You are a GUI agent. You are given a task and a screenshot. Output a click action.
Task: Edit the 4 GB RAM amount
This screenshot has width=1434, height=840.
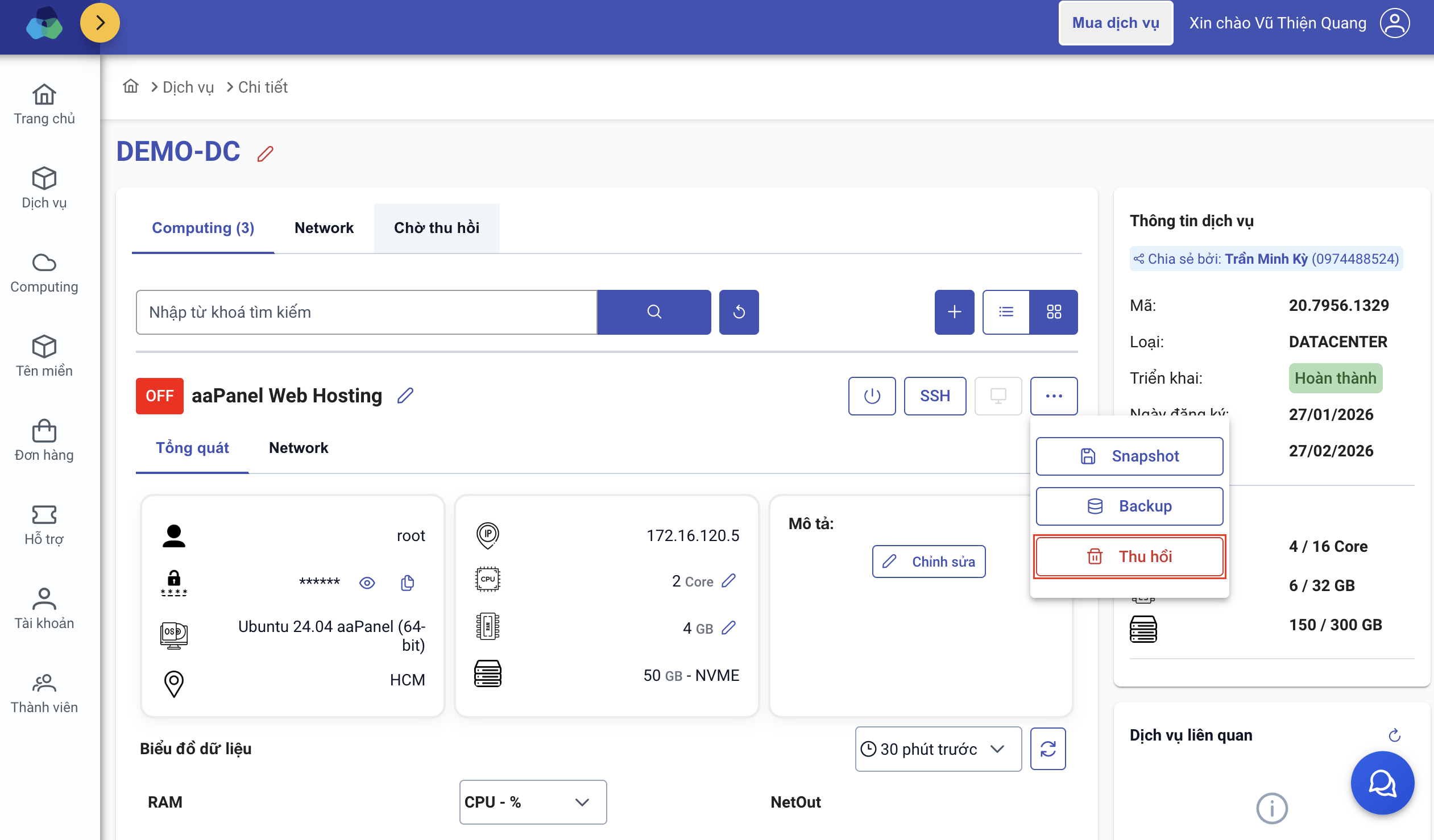729,628
